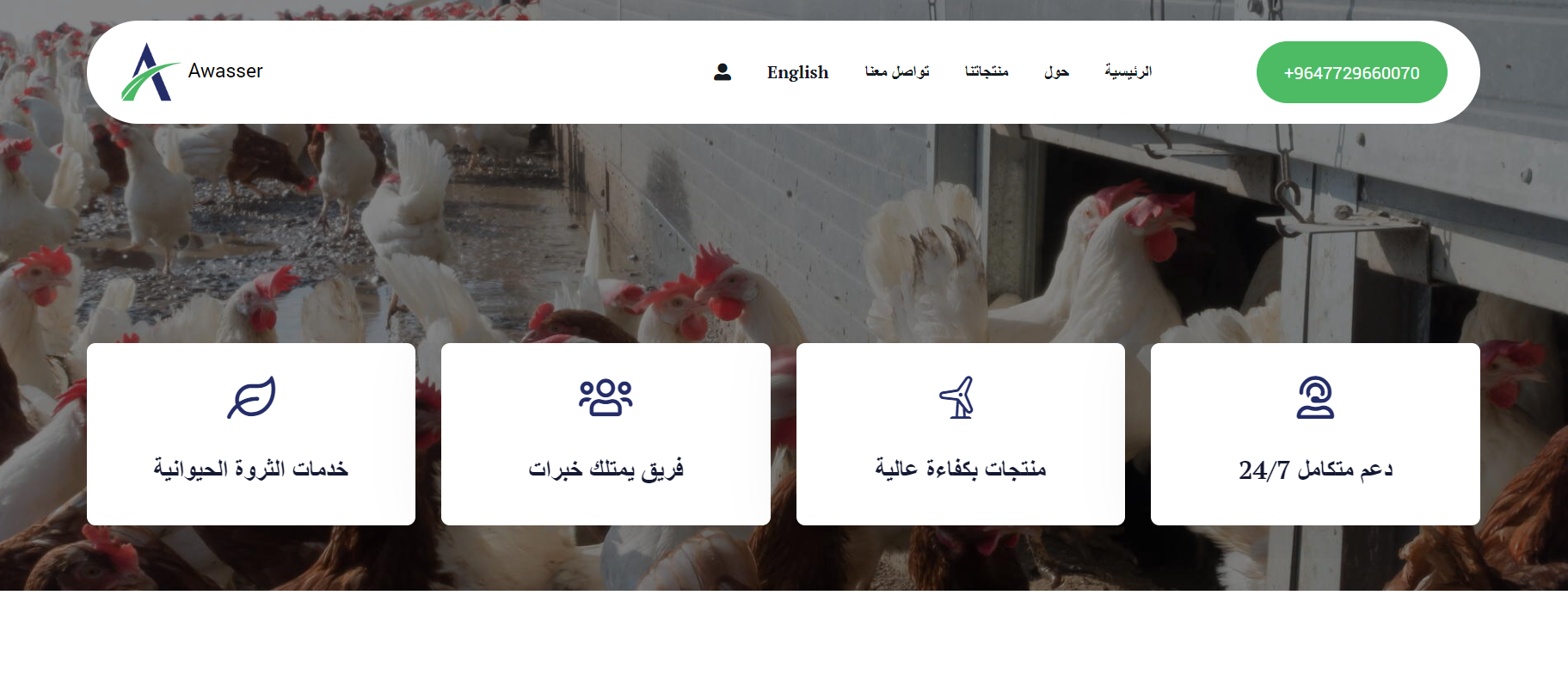The width and height of the screenshot is (1568, 681).
Task: Click the Awasser logo emblem
Action: coord(150,72)
